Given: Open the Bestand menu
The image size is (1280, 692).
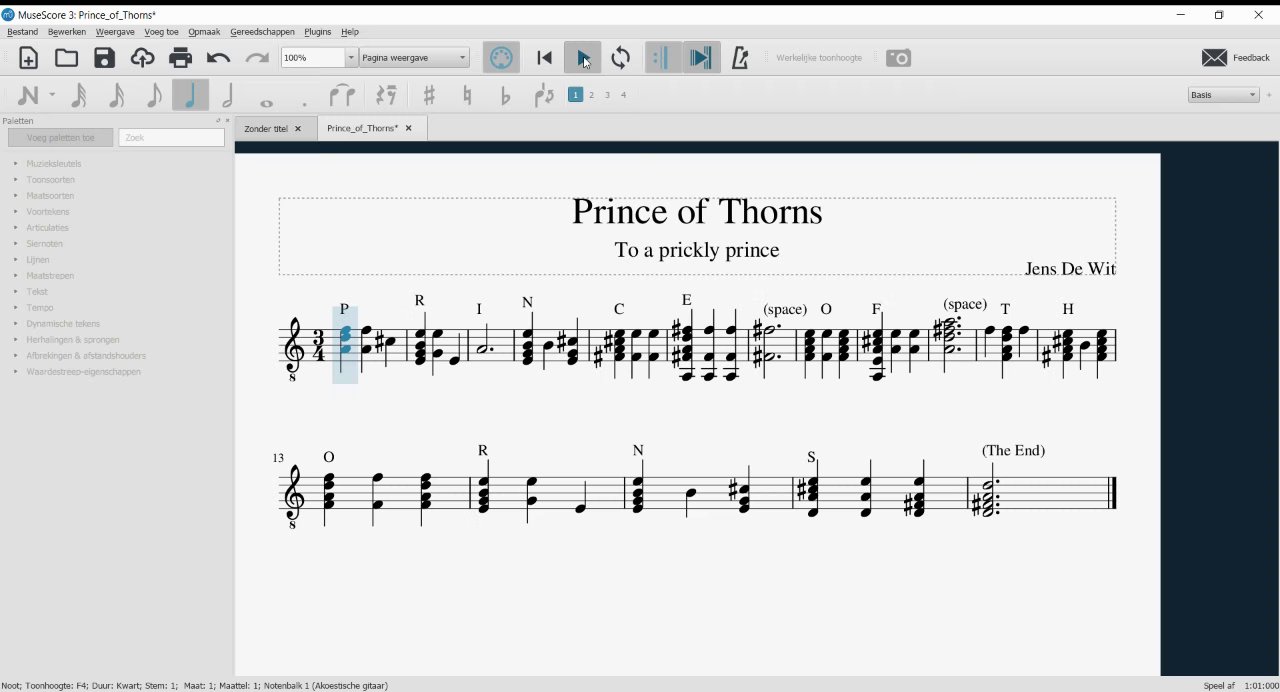Looking at the screenshot, I should point(22,32).
